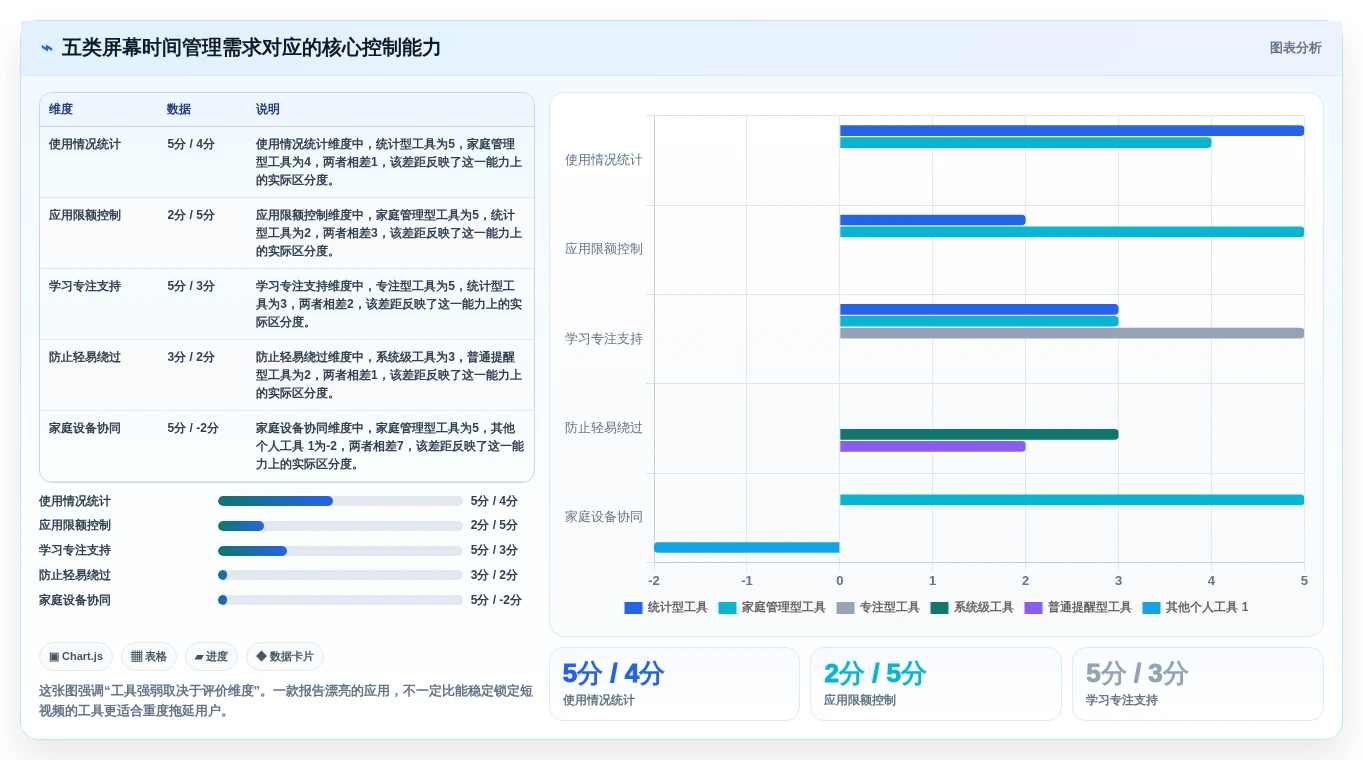Image resolution: width=1363 pixels, height=760 pixels.
Task: Select the 数据卡片 tag chip
Action: point(285,657)
